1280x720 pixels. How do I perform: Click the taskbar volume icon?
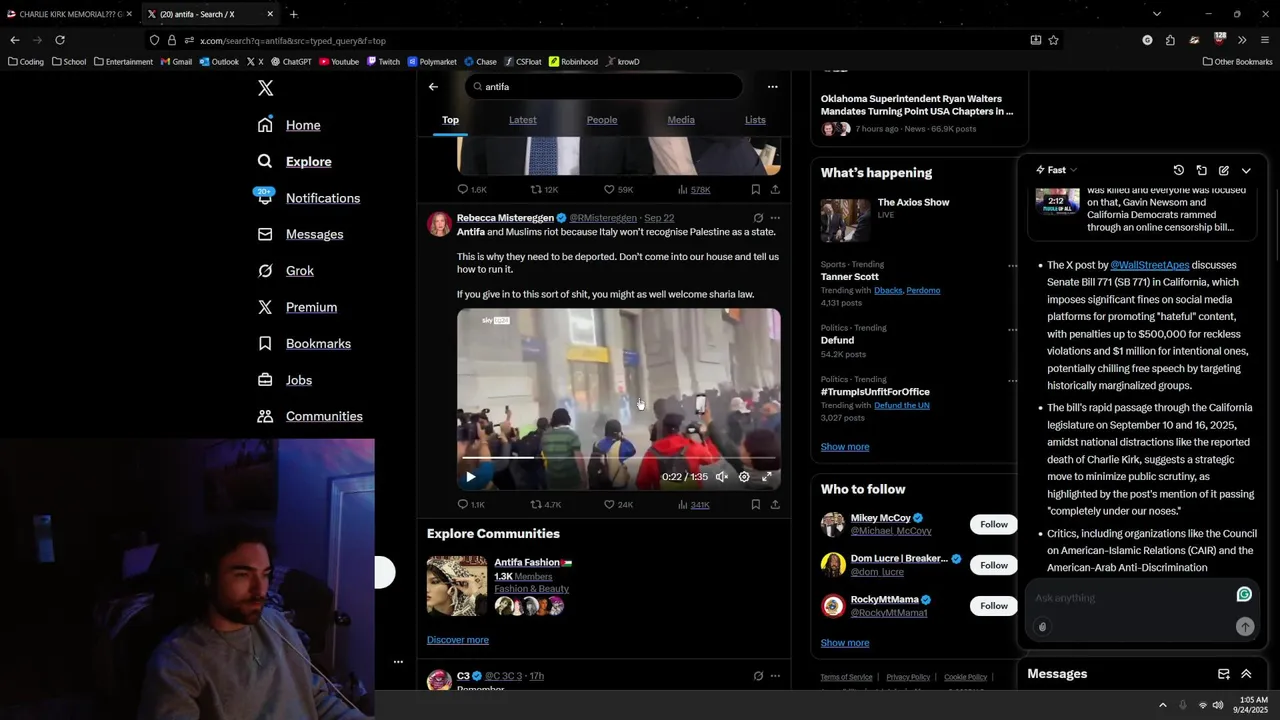click(x=1218, y=705)
